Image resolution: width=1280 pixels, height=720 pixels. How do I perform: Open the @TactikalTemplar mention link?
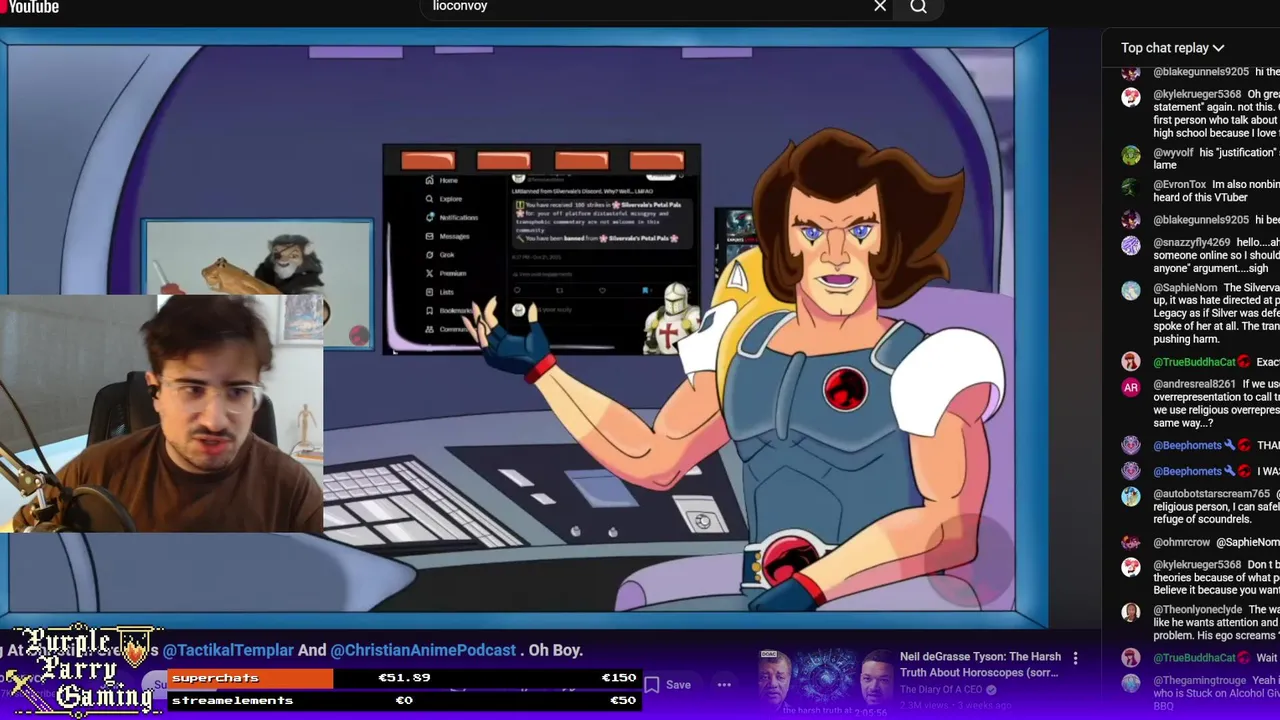228,650
